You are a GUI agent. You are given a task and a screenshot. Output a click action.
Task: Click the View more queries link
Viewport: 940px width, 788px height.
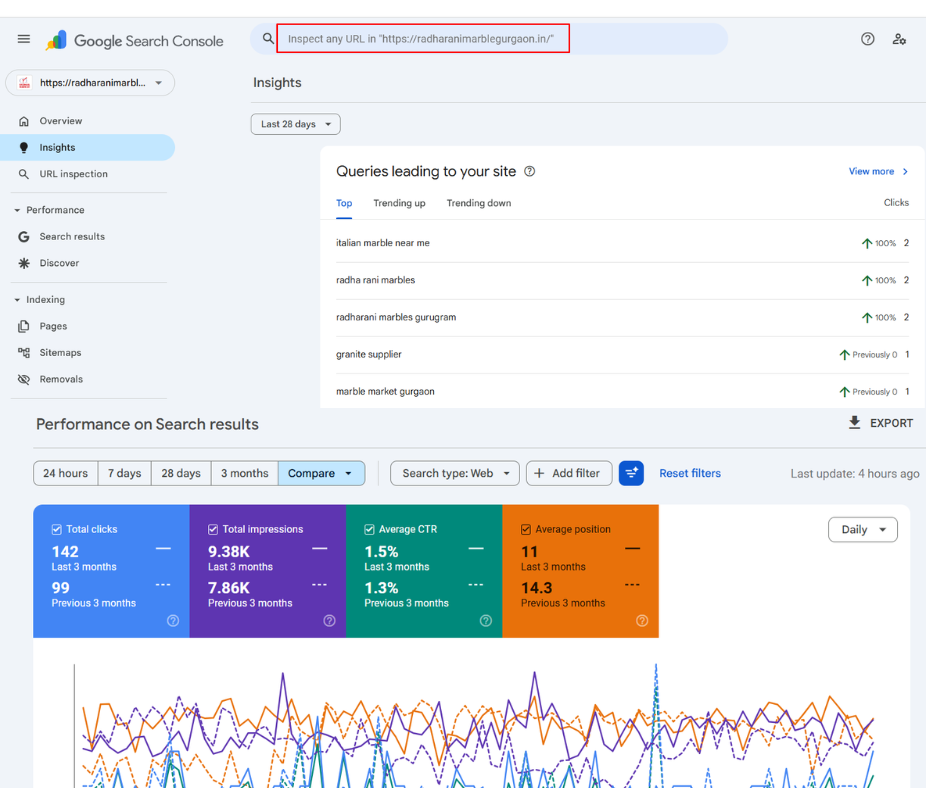click(x=871, y=171)
